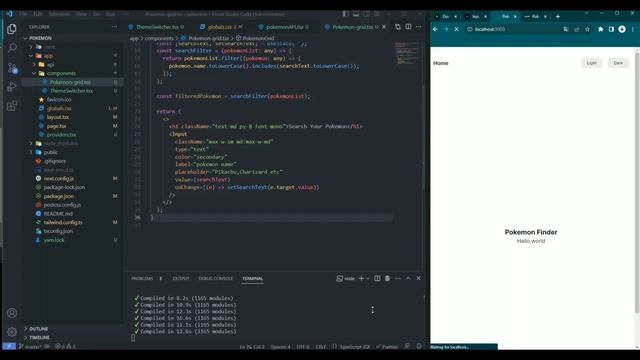Stop loading the browser page

456,29
